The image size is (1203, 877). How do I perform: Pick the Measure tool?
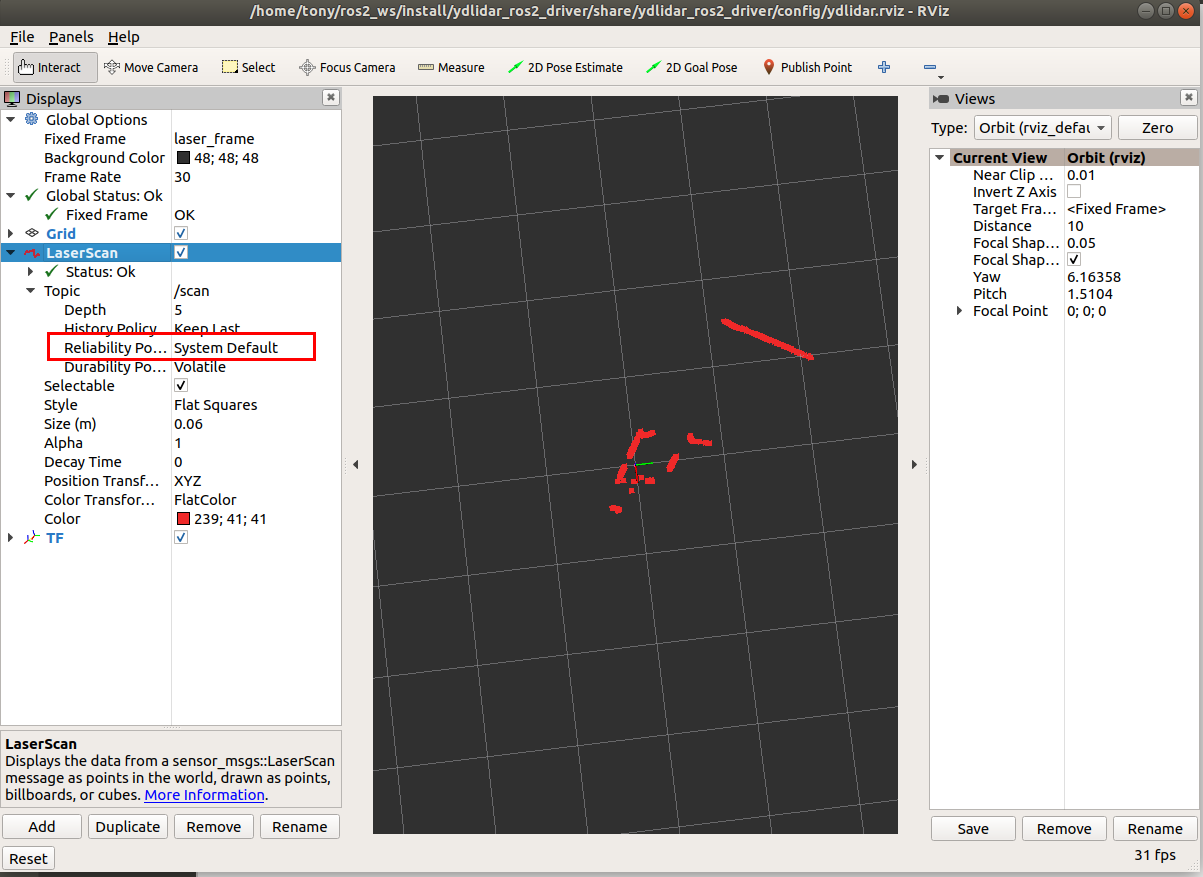[x=451, y=67]
